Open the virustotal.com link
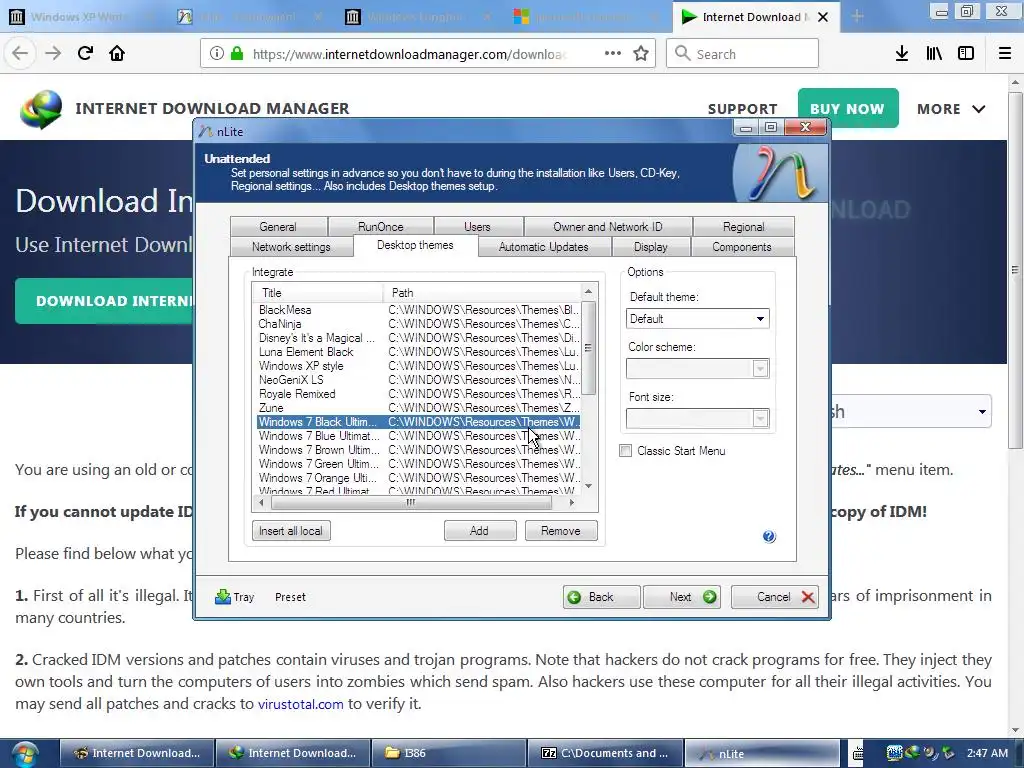Viewport: 1024px width, 768px height. 300,704
